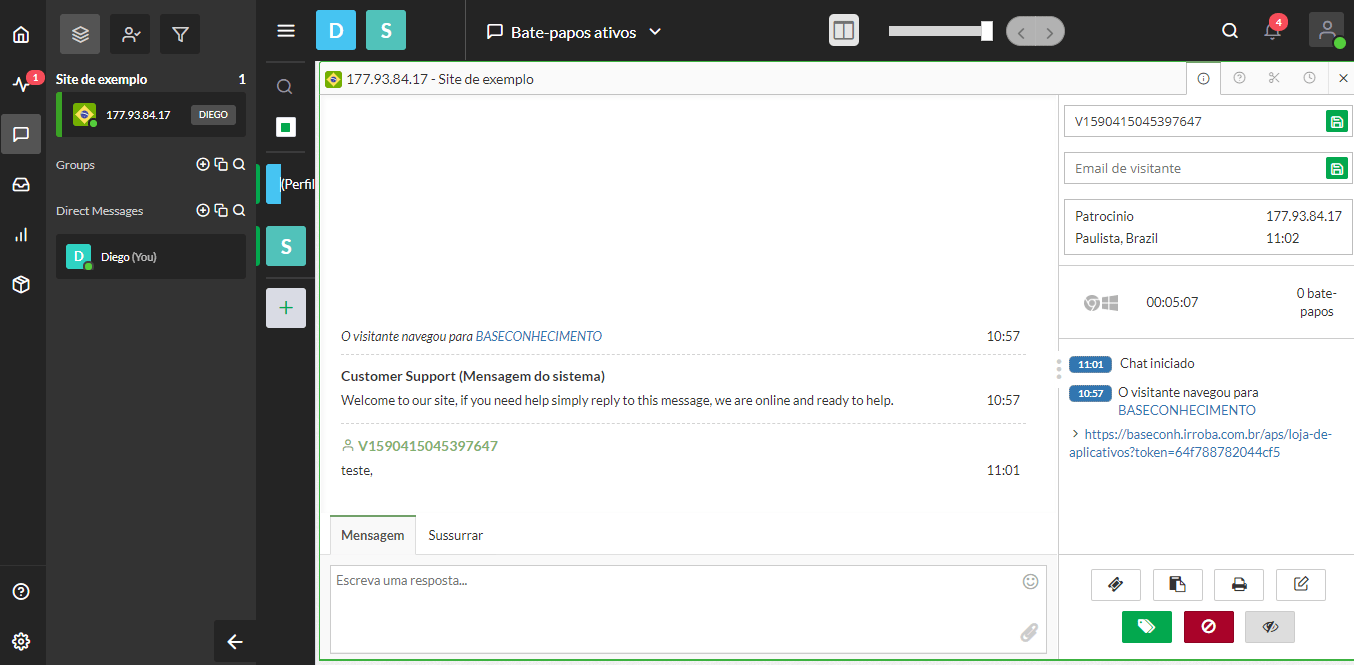Open the Help question mark icon
Screen dimensions: 1354x665
(x=21, y=592)
